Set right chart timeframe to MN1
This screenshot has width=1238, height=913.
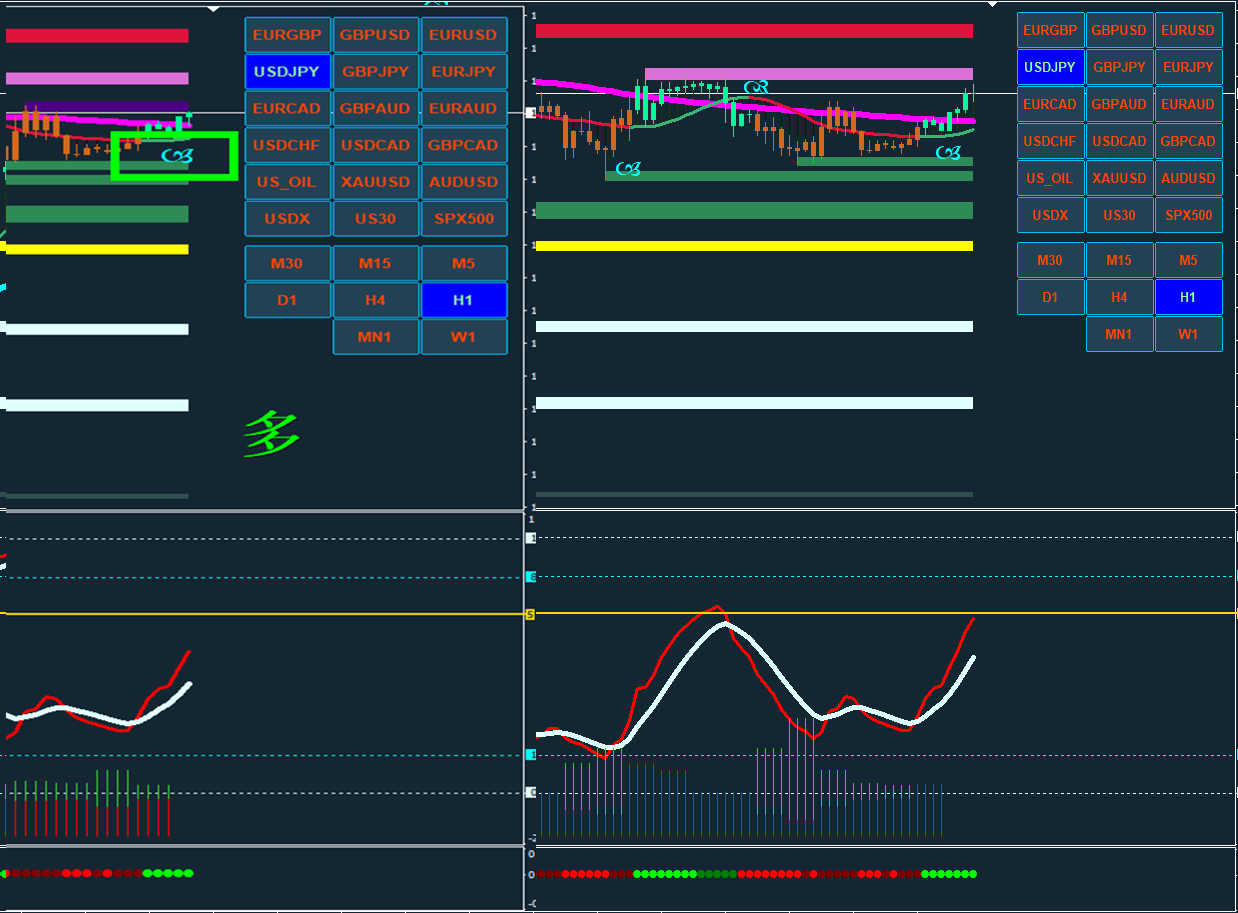[1119, 334]
